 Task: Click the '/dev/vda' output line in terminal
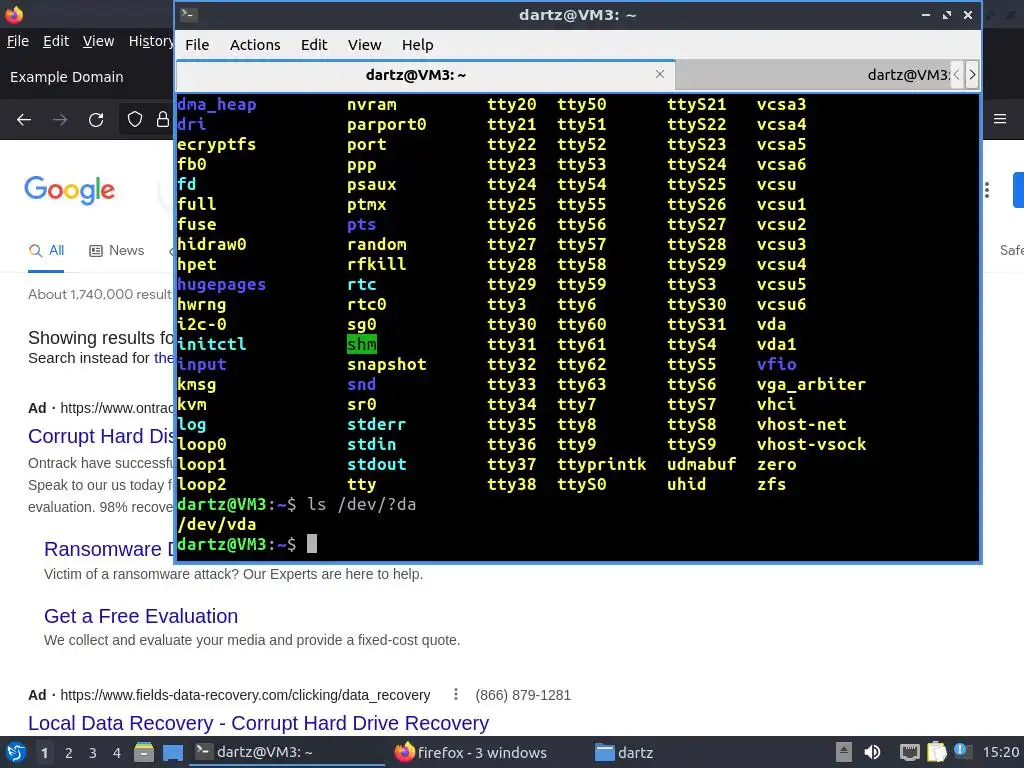217,524
